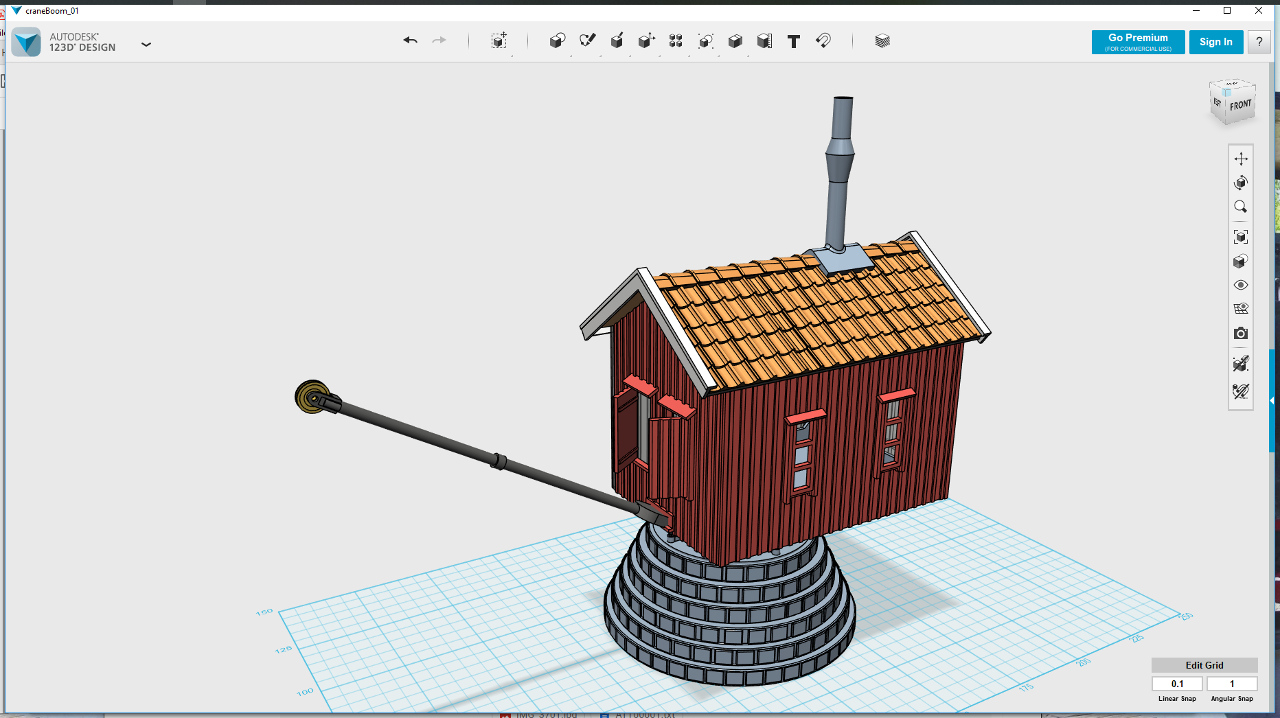Click the Angular Snap value field

(x=1232, y=684)
